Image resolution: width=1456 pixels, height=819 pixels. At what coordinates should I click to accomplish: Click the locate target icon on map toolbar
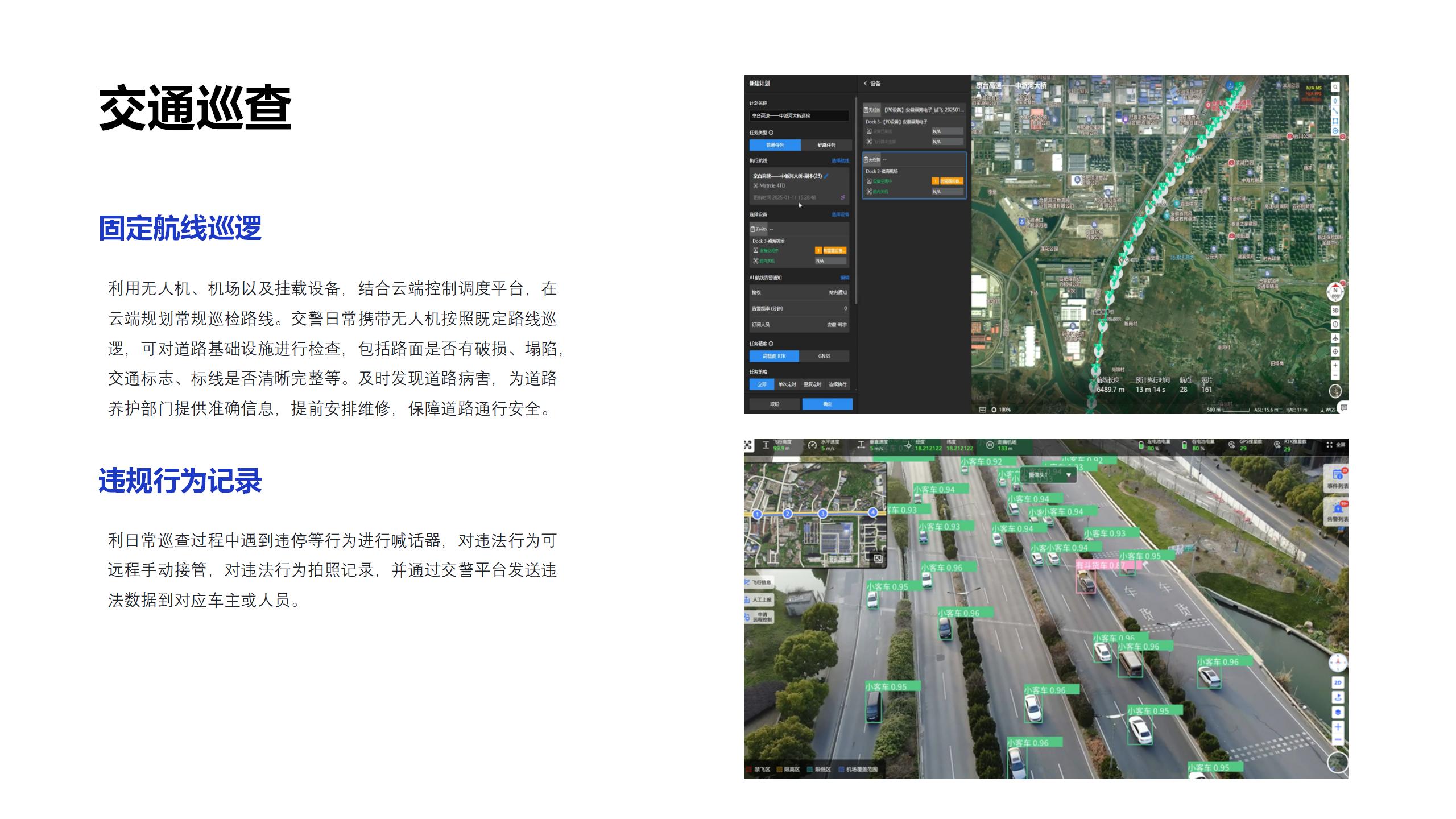pyautogui.click(x=1335, y=351)
